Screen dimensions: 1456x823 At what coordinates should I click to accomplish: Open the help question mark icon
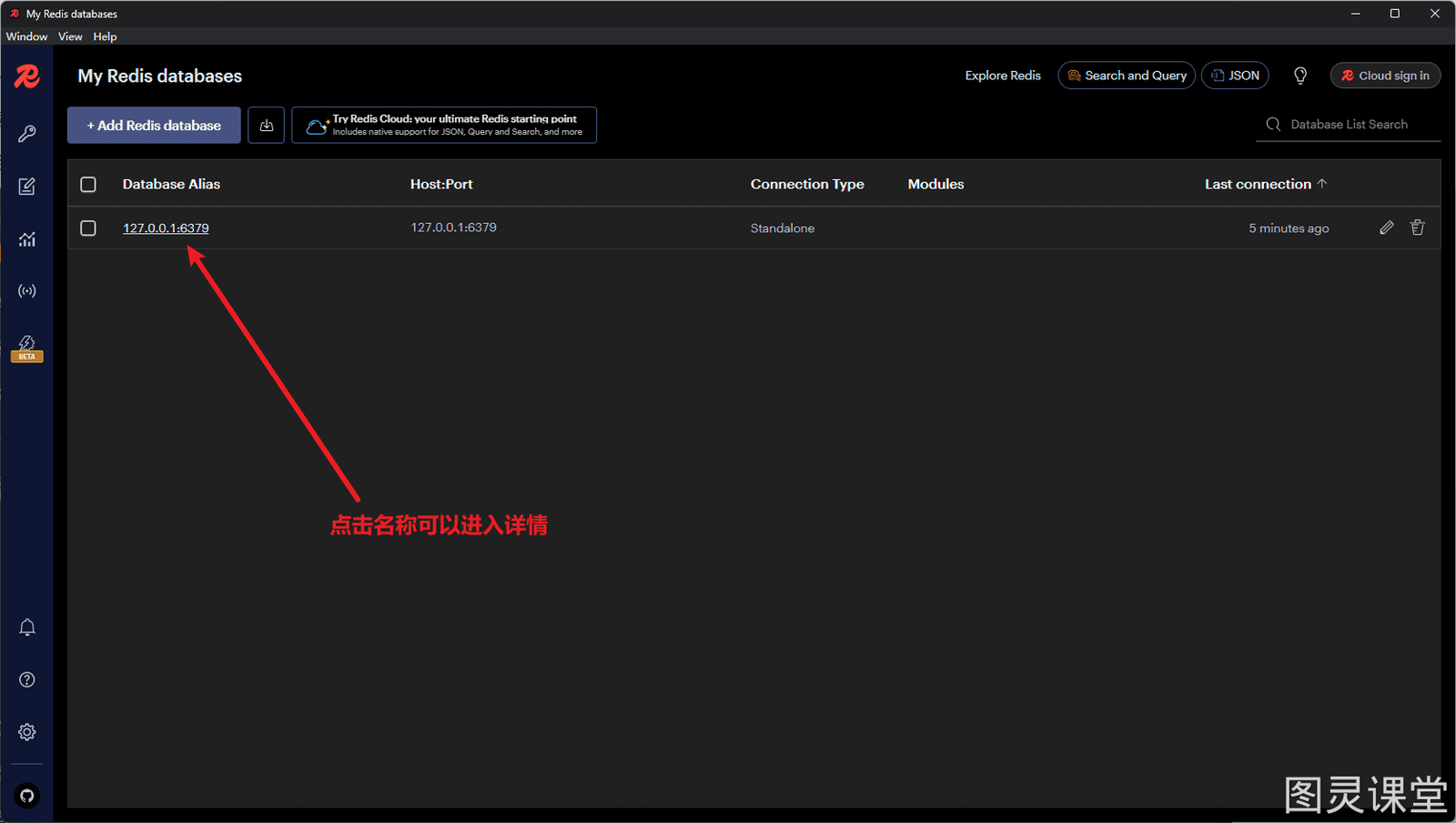coord(27,680)
